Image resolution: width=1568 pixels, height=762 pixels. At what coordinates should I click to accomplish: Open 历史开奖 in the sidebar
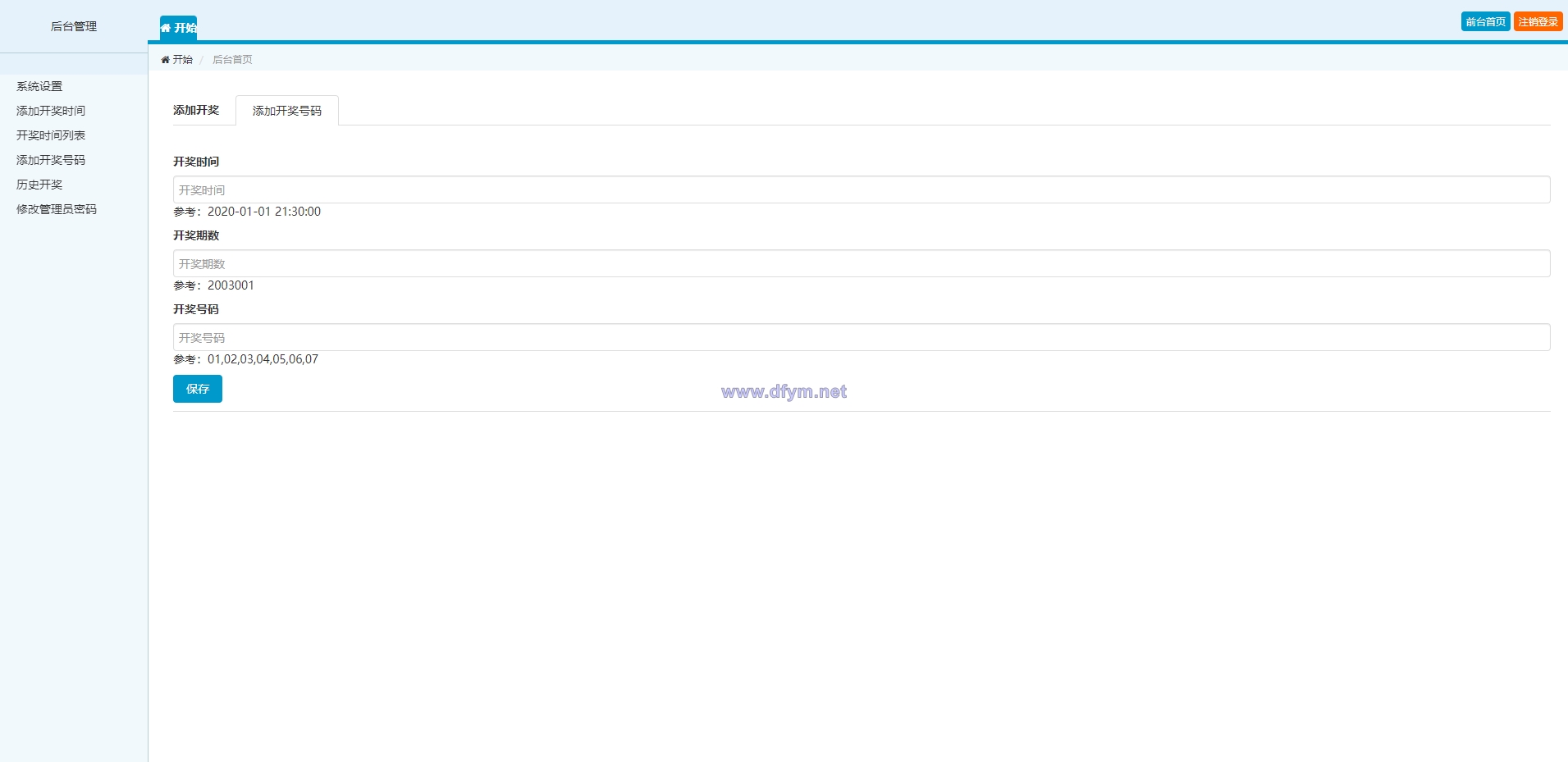39,185
